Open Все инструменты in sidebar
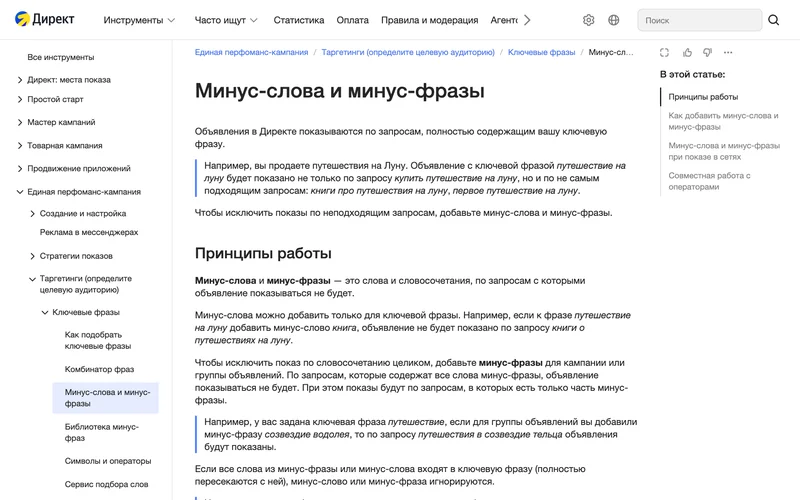Image resolution: width=800 pixels, height=500 pixels. pos(61,57)
